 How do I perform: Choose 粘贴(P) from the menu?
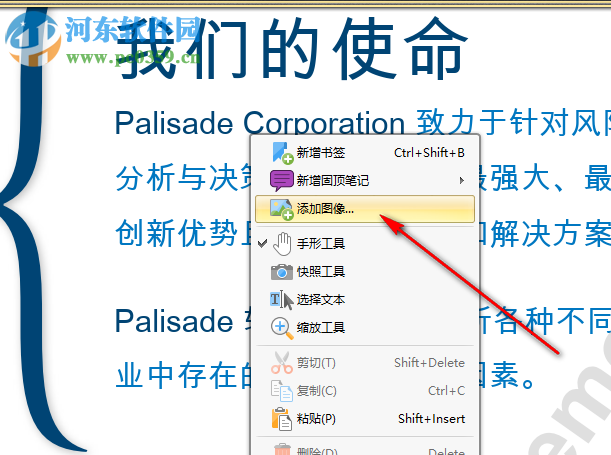coord(365,419)
